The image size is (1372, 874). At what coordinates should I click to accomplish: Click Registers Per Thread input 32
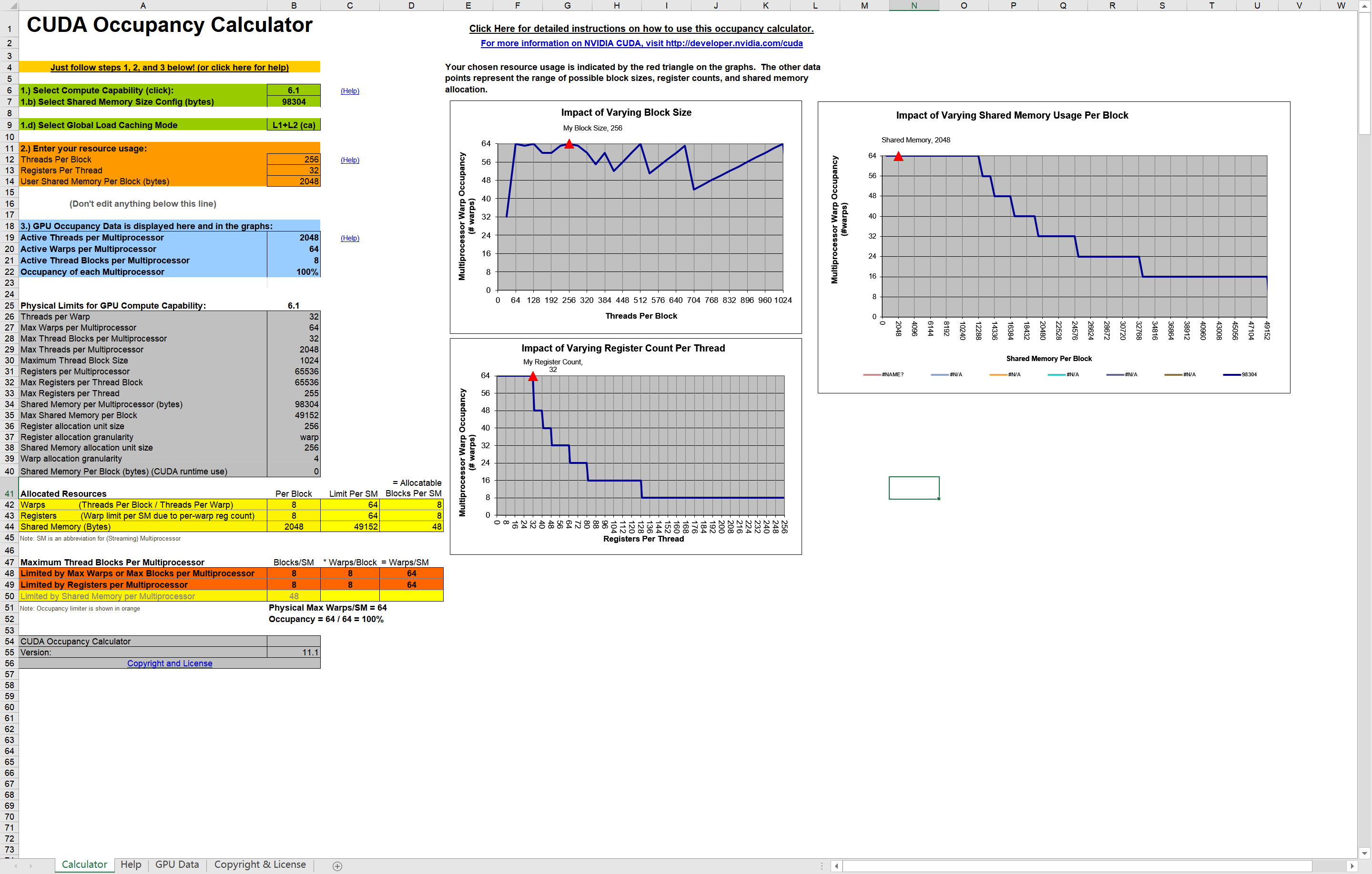294,170
